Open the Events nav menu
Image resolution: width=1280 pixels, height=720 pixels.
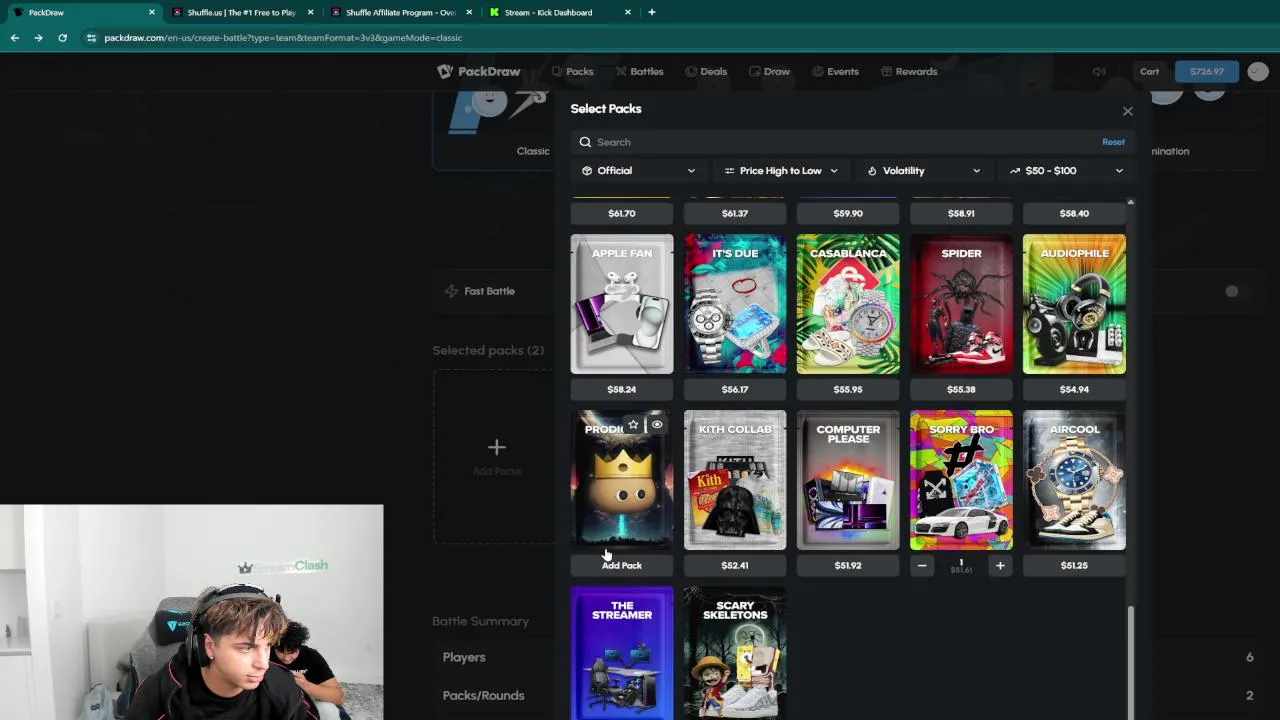835,71
